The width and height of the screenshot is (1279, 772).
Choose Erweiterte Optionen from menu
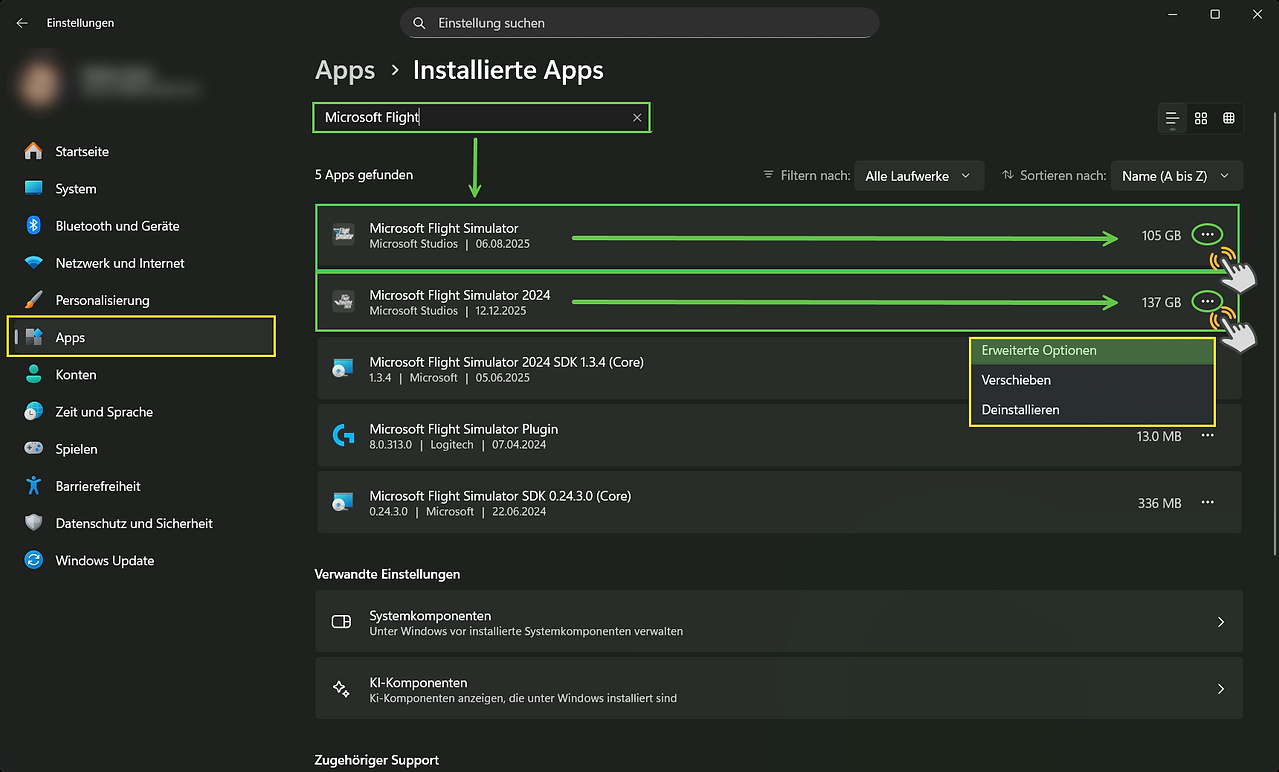click(x=1092, y=351)
